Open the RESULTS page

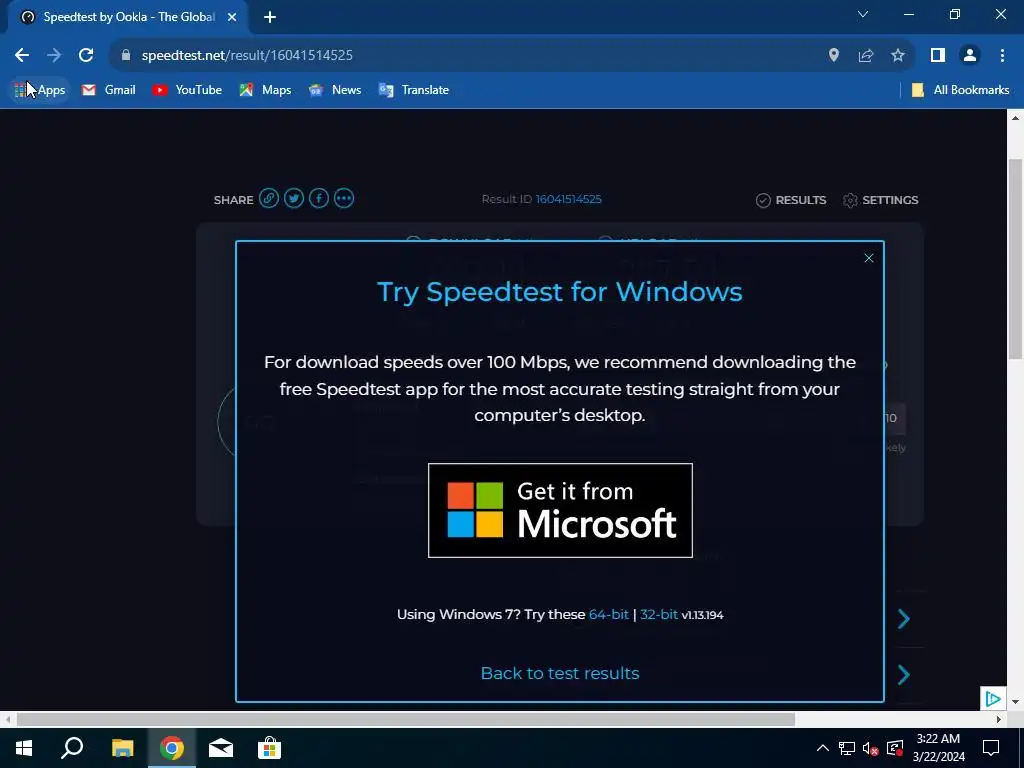point(791,200)
